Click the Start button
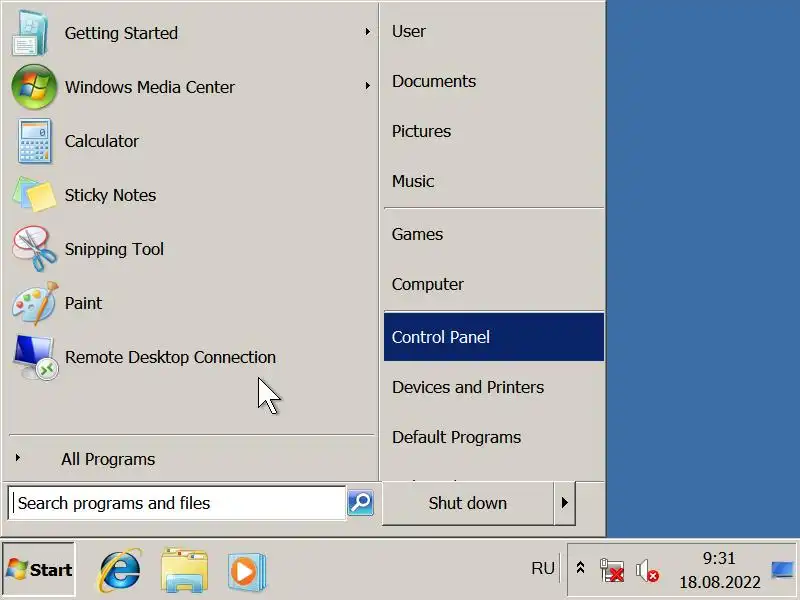The height and width of the screenshot is (600, 800). pyautogui.click(x=39, y=569)
